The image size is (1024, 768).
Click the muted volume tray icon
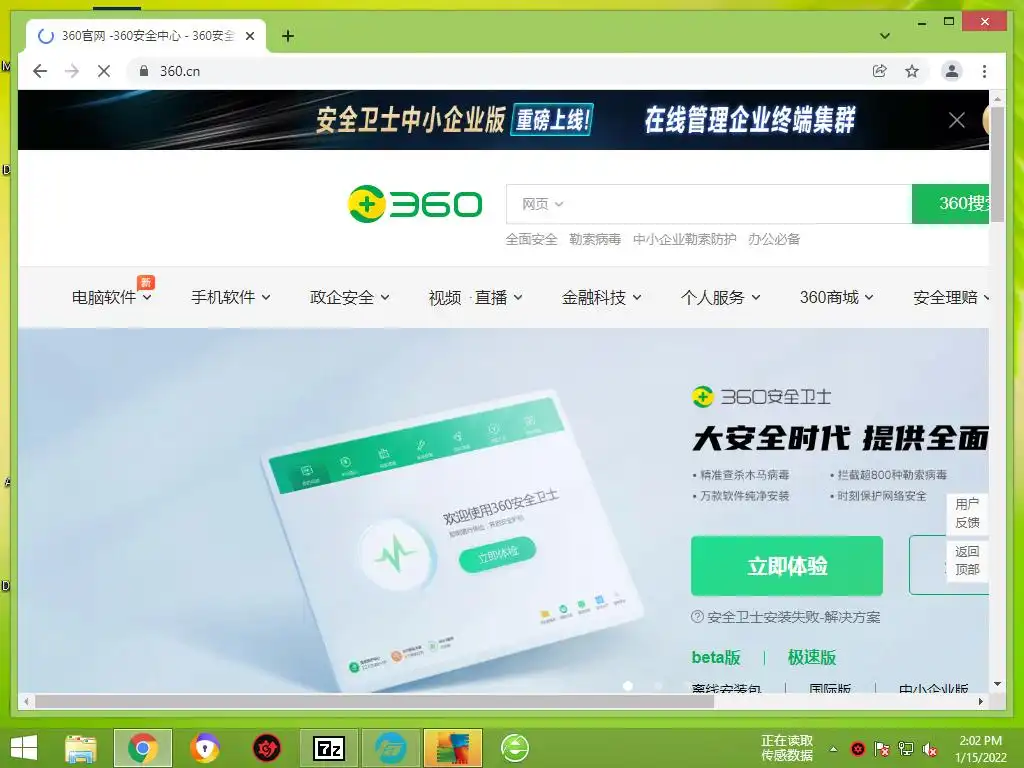click(x=930, y=749)
